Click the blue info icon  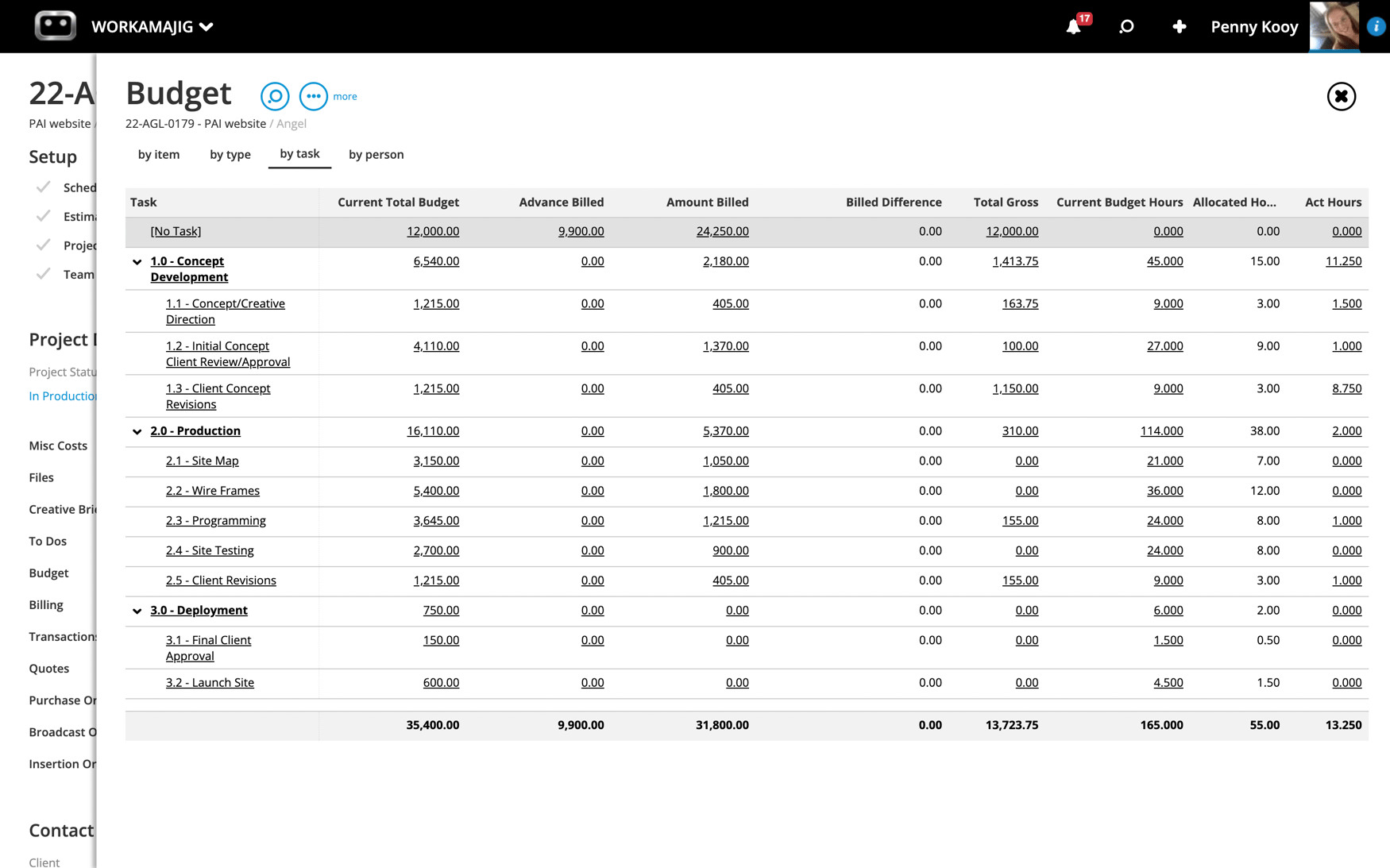tap(1376, 26)
